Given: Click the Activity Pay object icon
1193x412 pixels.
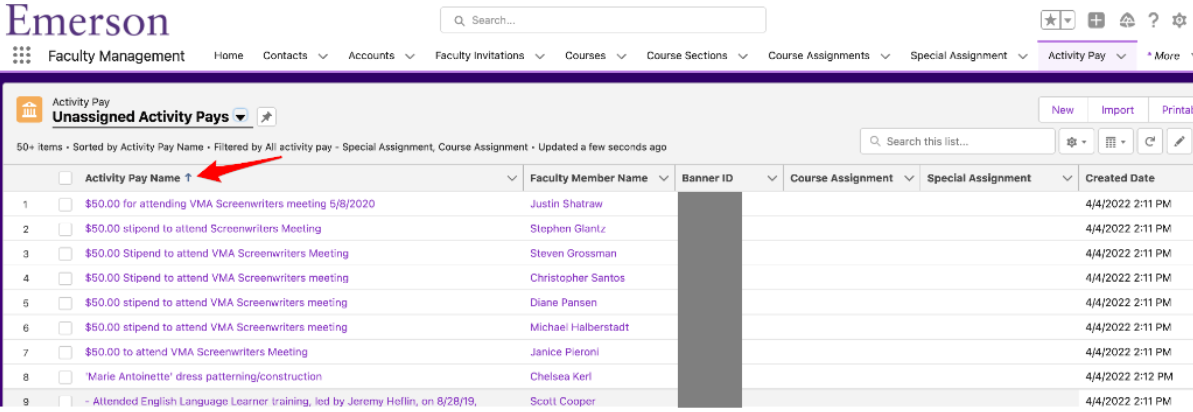Looking at the screenshot, I should (29, 110).
